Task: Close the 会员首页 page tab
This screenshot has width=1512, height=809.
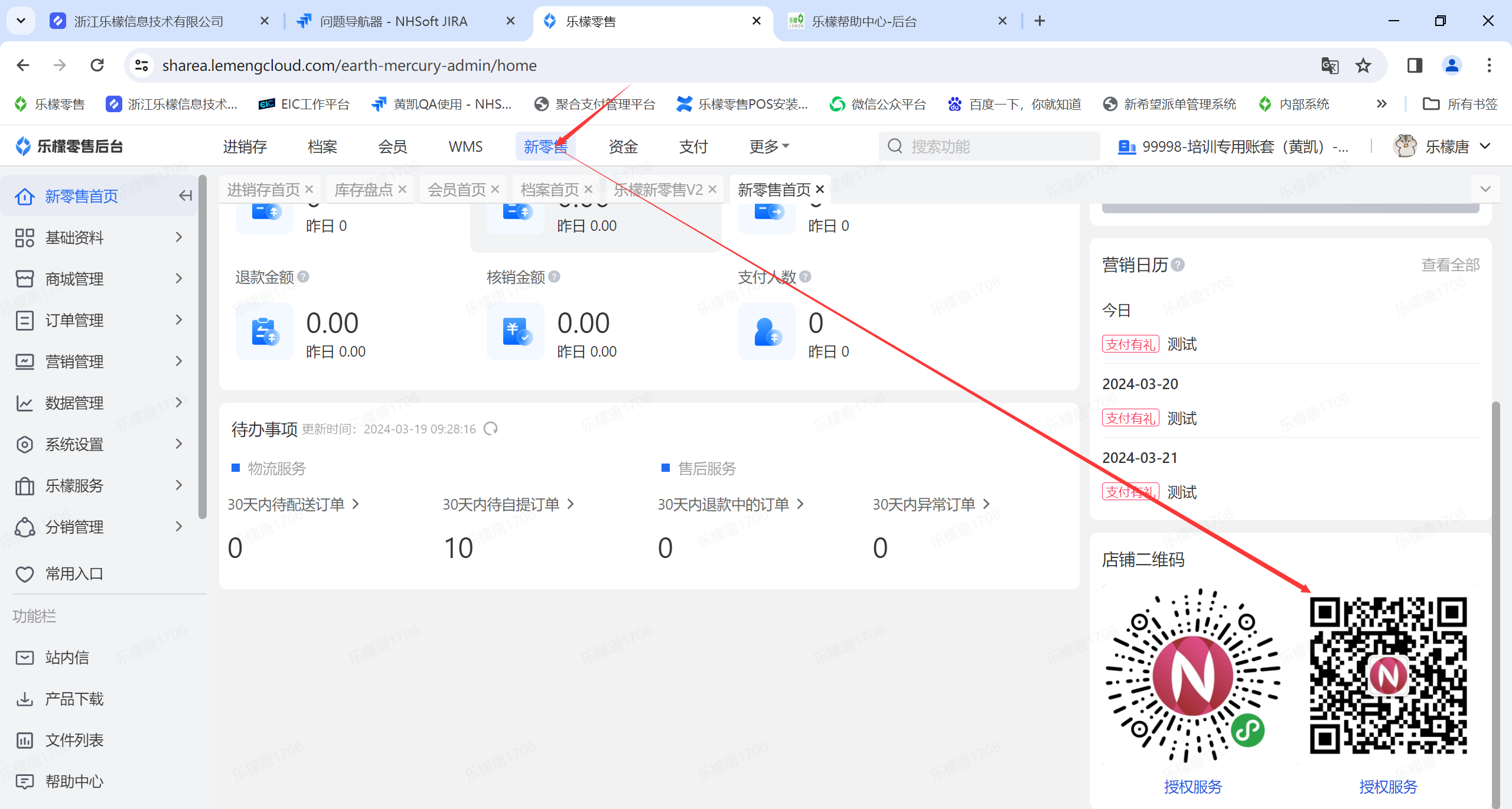Action: [x=495, y=190]
